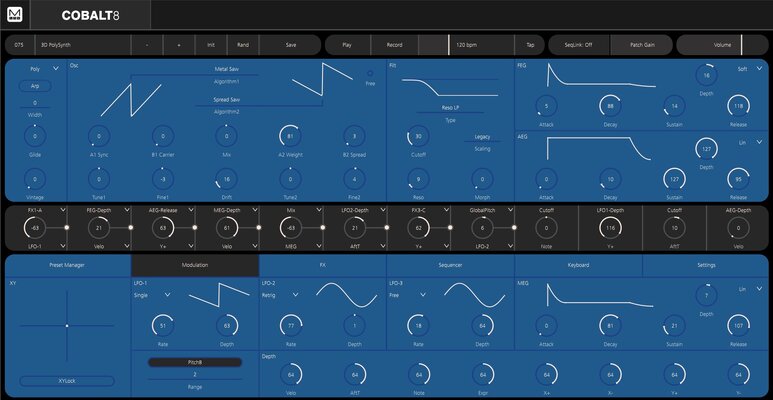Toggle the XYLock button
Screen dimensions: 773x400
pyautogui.click(x=67, y=381)
